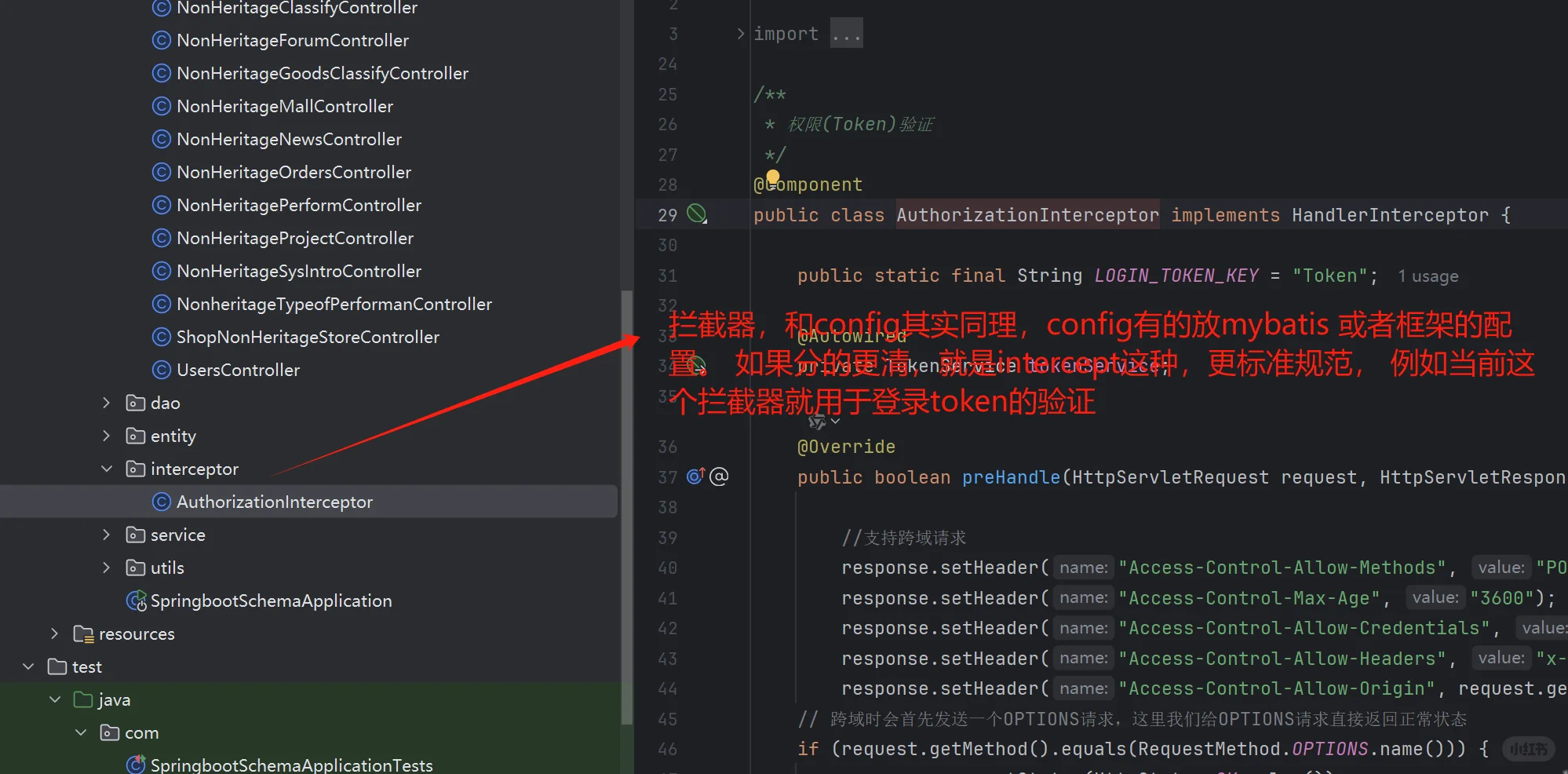This screenshot has width=1568, height=774.
Task: Click the Spring icon above the @Override annotation
Action: pyautogui.click(x=816, y=421)
